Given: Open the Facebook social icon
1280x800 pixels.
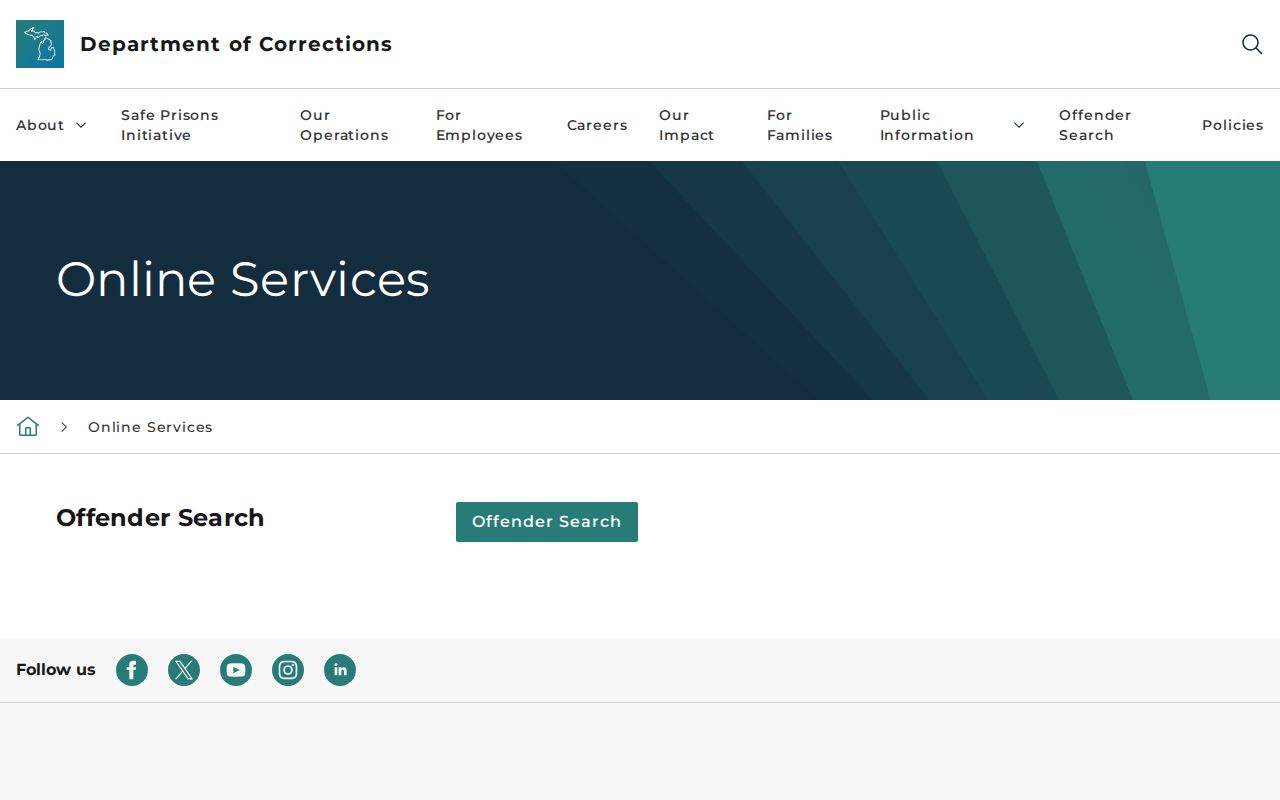Looking at the screenshot, I should 132,670.
